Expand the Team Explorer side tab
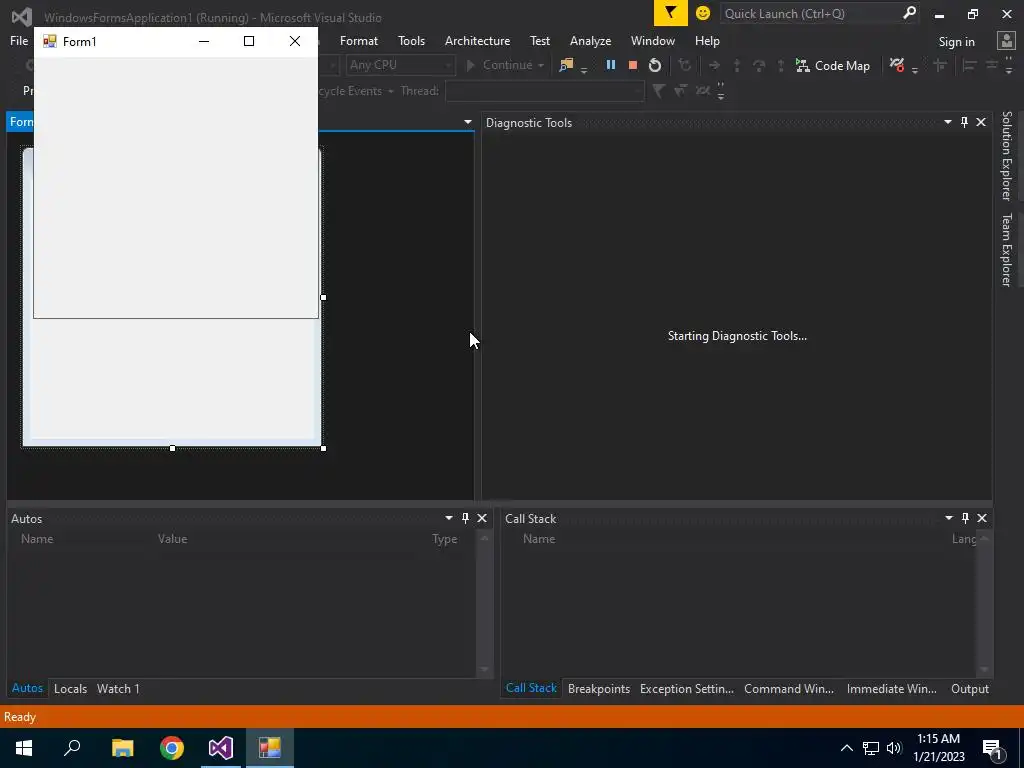 pyautogui.click(x=1006, y=249)
